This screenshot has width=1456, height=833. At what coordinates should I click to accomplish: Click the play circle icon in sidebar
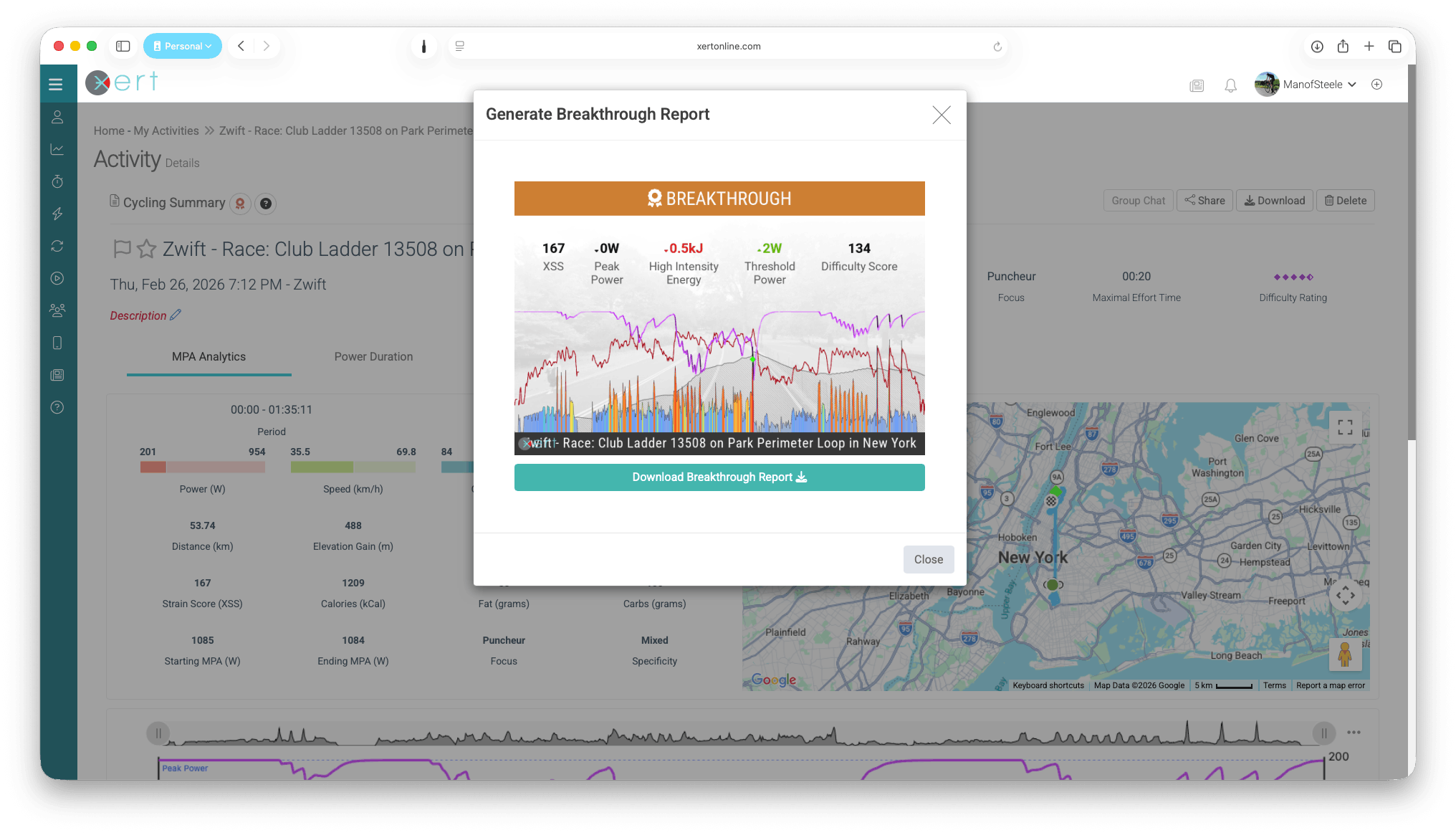(x=57, y=278)
